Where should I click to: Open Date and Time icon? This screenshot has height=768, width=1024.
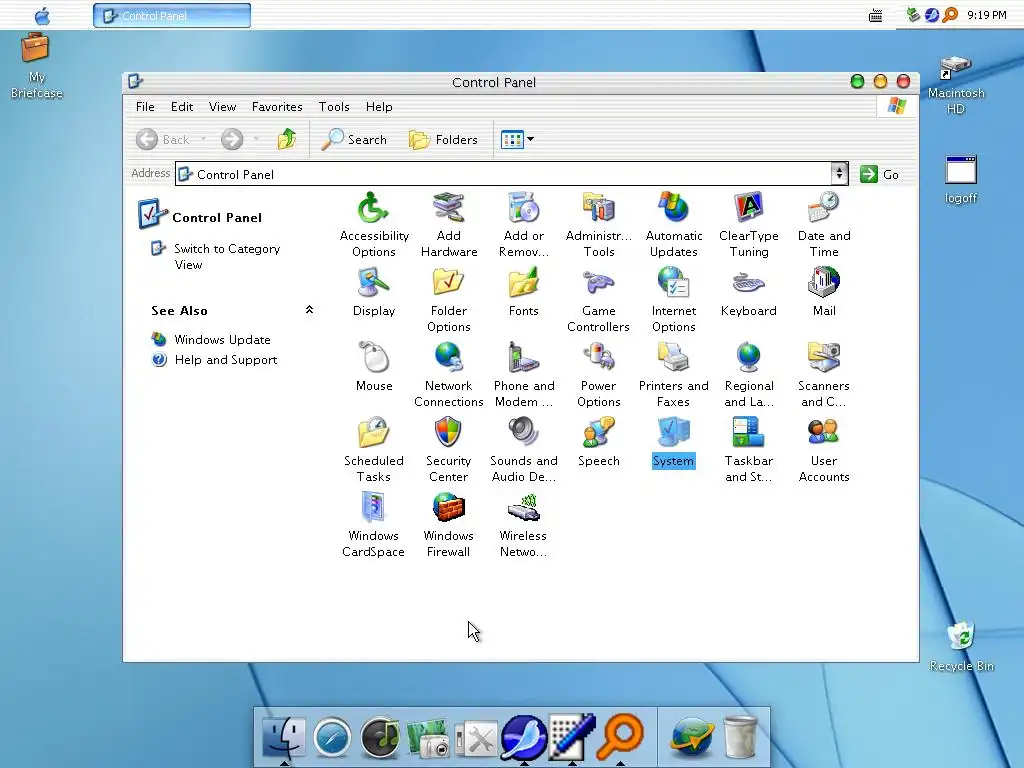(824, 224)
